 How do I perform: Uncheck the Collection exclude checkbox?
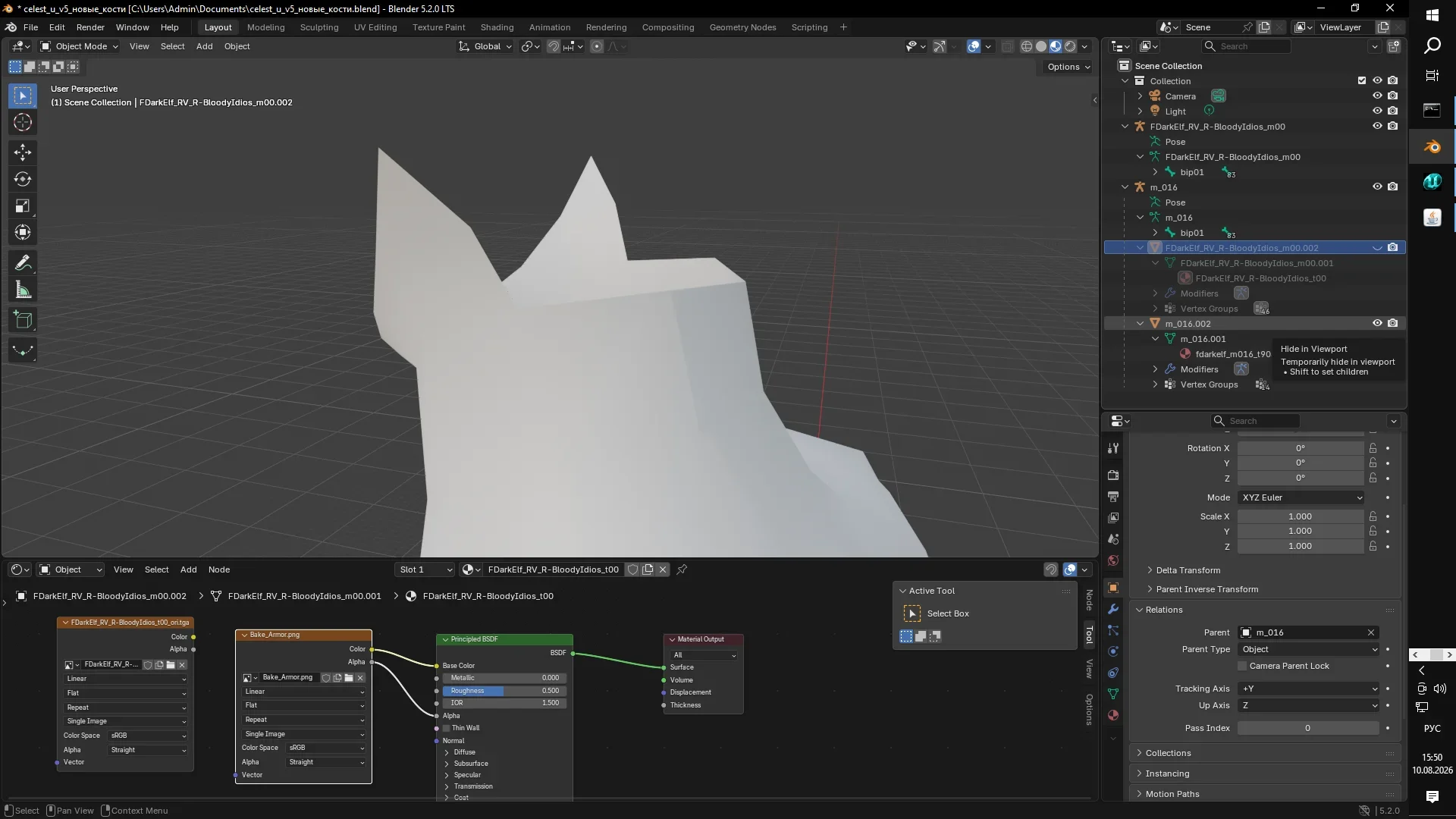pos(1362,81)
